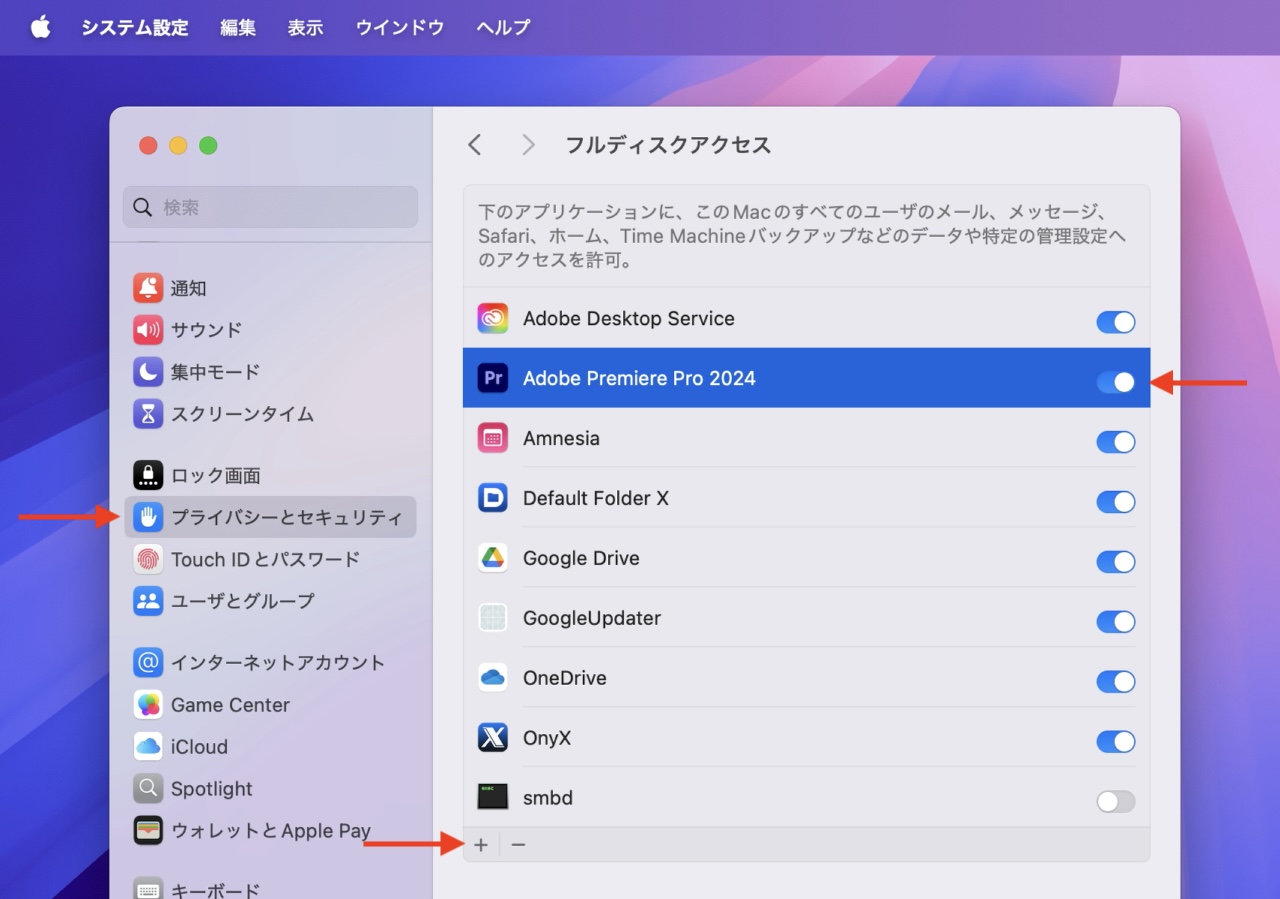Click the キーボード sidebar label
Screen dimensions: 1280x899
(215, 890)
